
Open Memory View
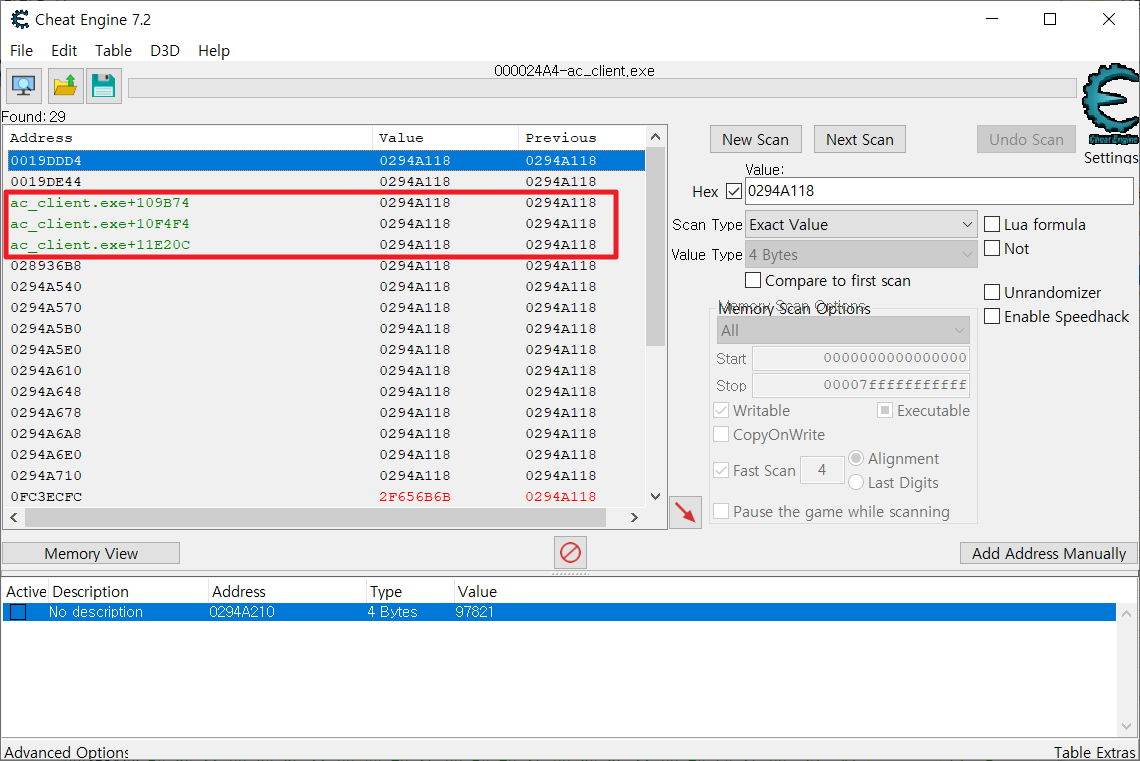91,553
